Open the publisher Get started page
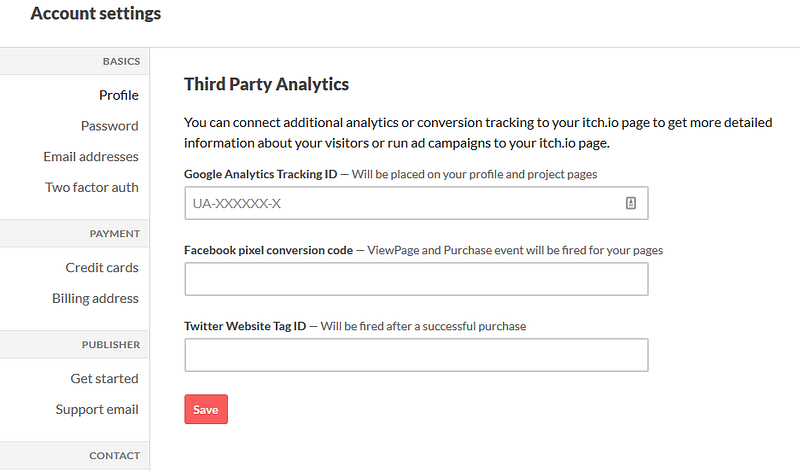 [104, 379]
